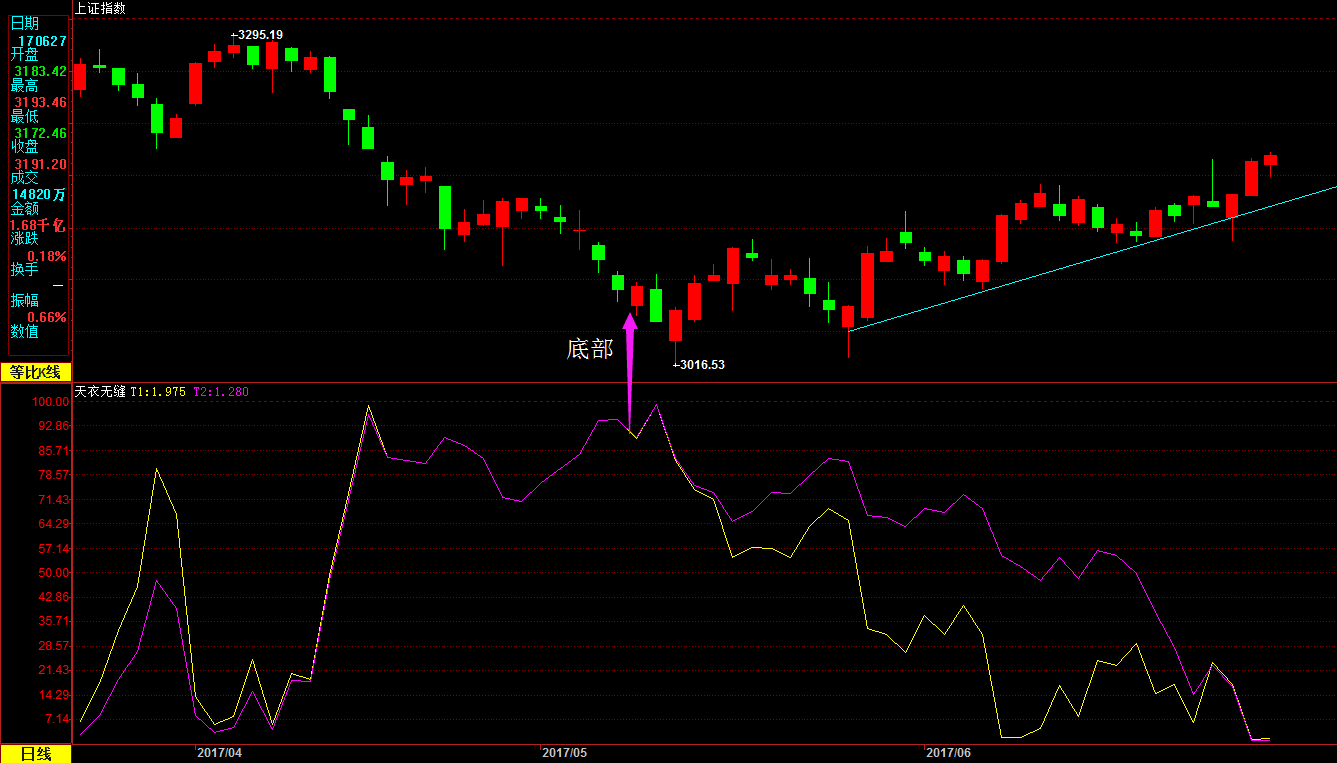Image resolution: width=1337 pixels, height=763 pixels.
Task: Click the 28.57 indicator axis value
Action: coord(54,646)
